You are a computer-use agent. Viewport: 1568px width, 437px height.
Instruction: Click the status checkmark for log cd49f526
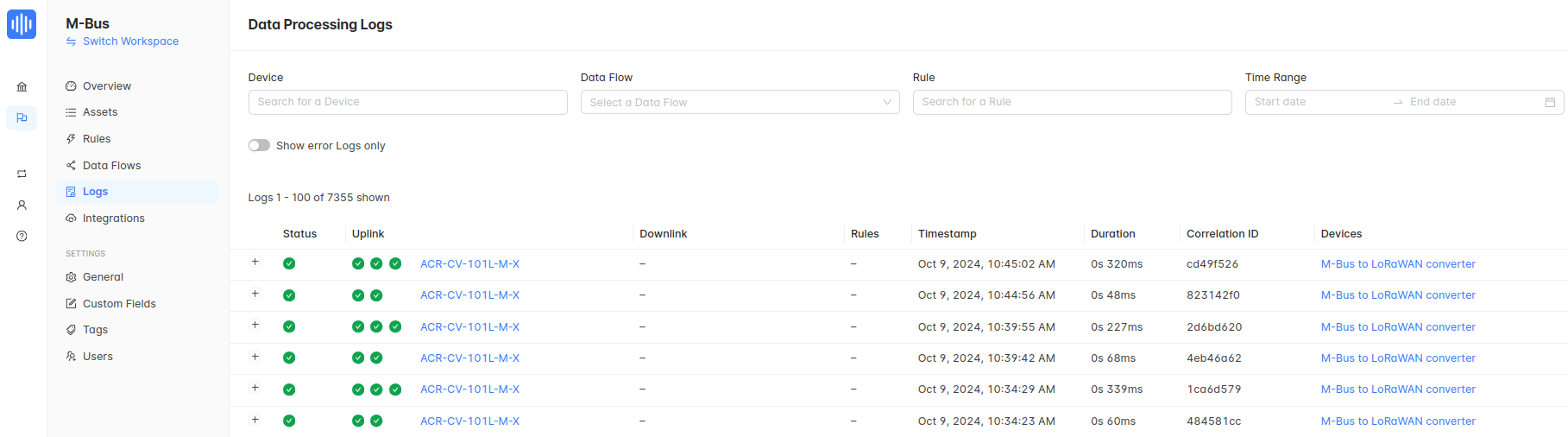coord(289,264)
